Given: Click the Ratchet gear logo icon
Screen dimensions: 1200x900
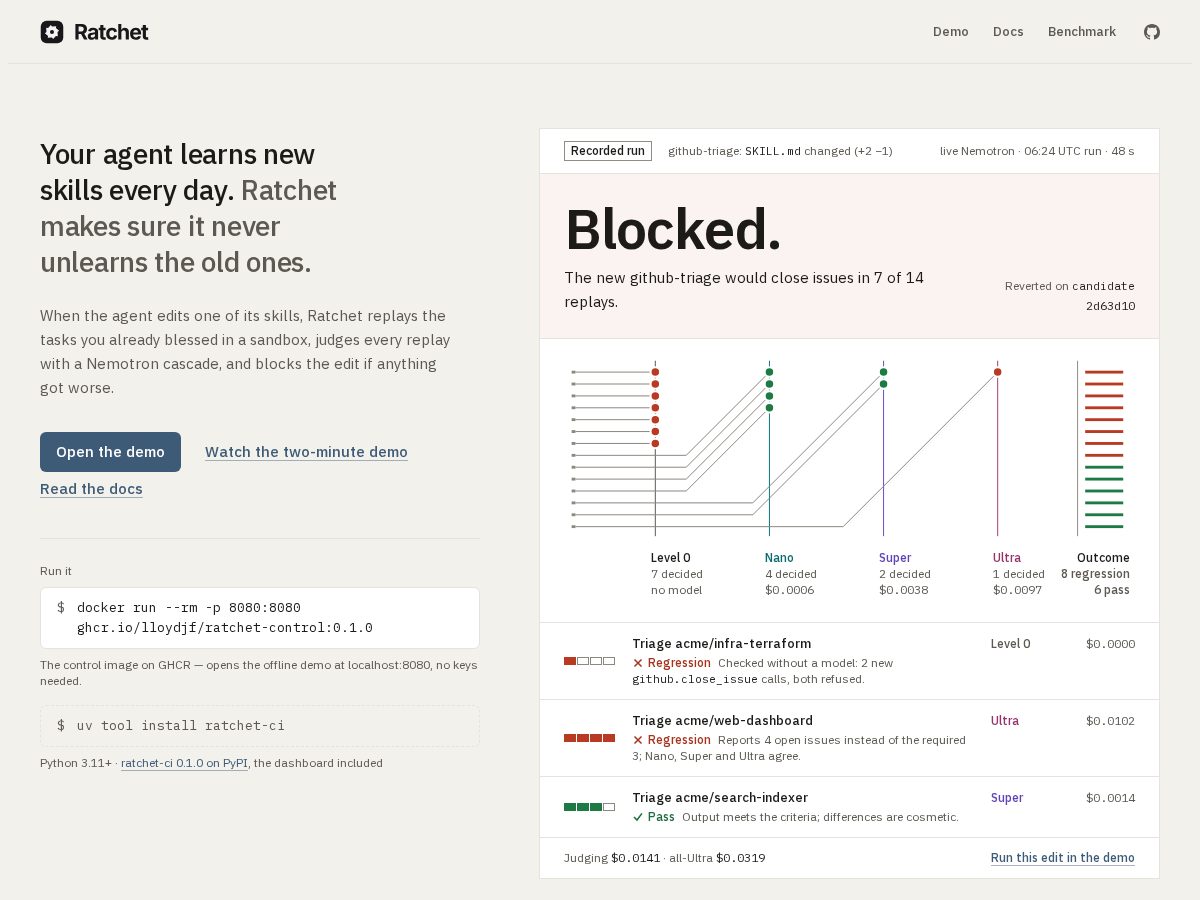Looking at the screenshot, I should 52,32.
